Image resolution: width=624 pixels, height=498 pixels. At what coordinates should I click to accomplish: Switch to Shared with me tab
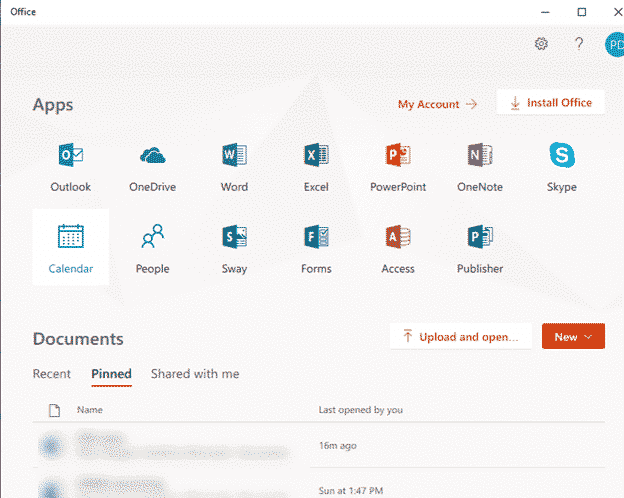195,374
